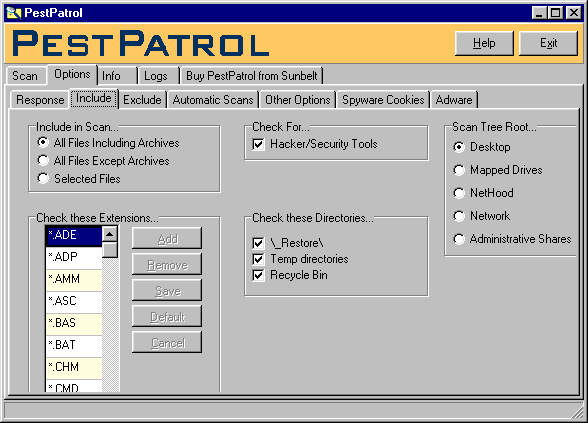
Task: Click the Exit button
Action: pyautogui.click(x=548, y=43)
